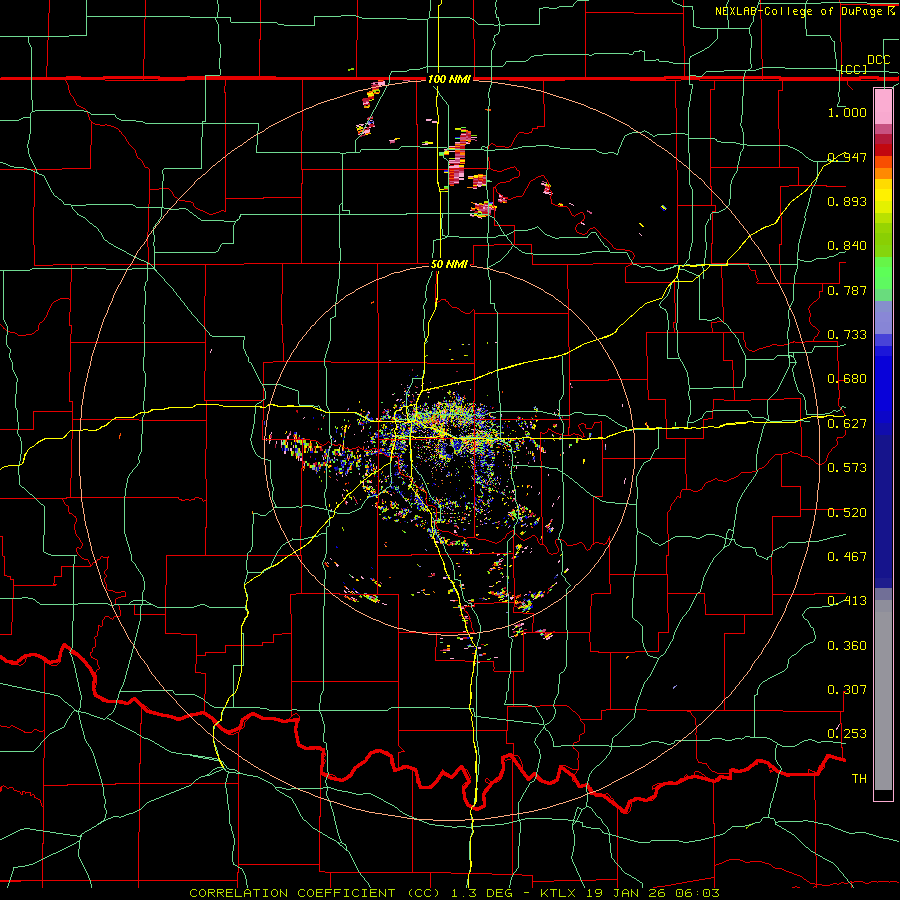Image resolution: width=900 pixels, height=900 pixels.
Task: Click the 0.520 legend value
Action: point(847,513)
